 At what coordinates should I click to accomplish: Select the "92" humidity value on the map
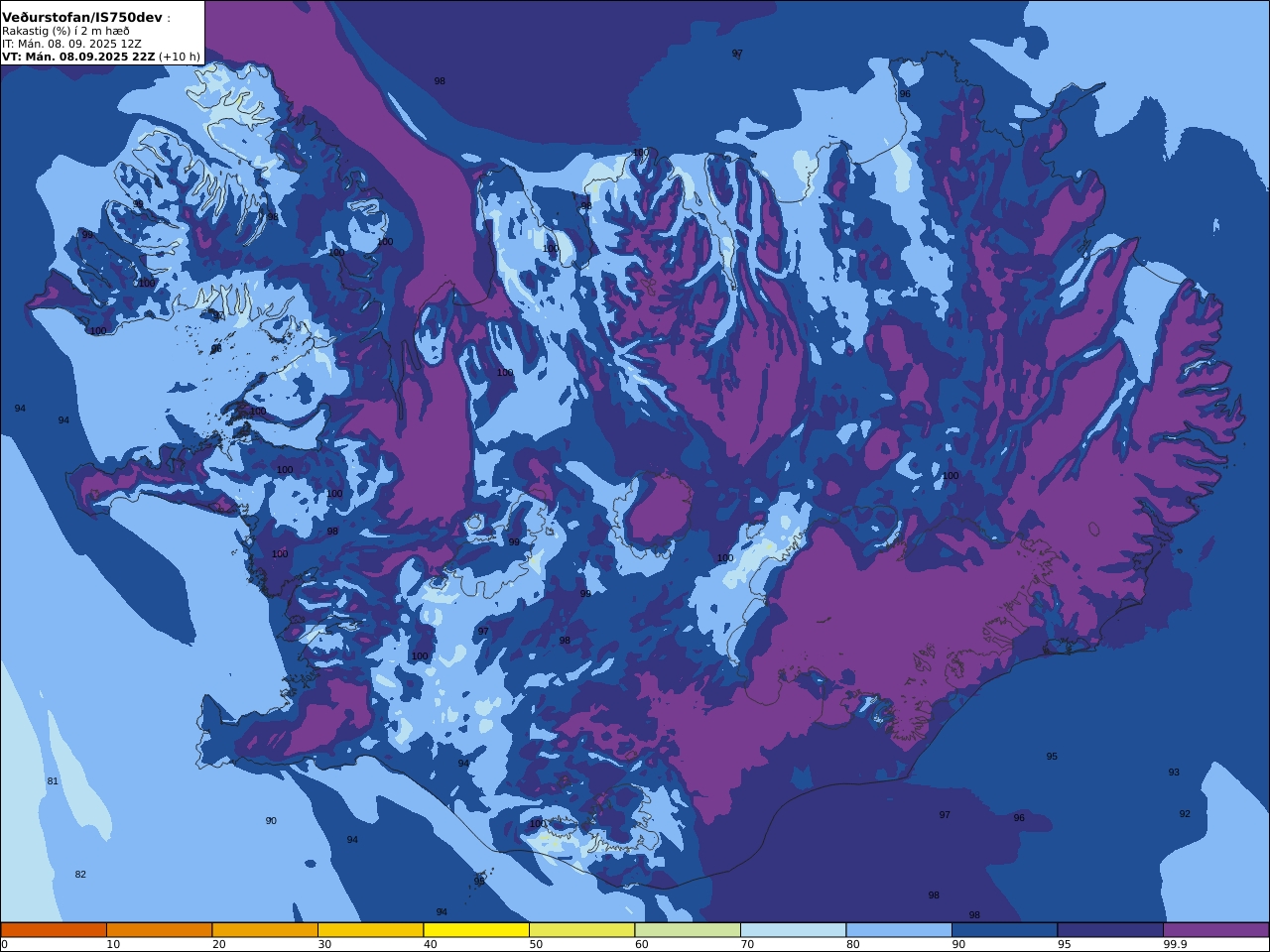[x=1185, y=814]
